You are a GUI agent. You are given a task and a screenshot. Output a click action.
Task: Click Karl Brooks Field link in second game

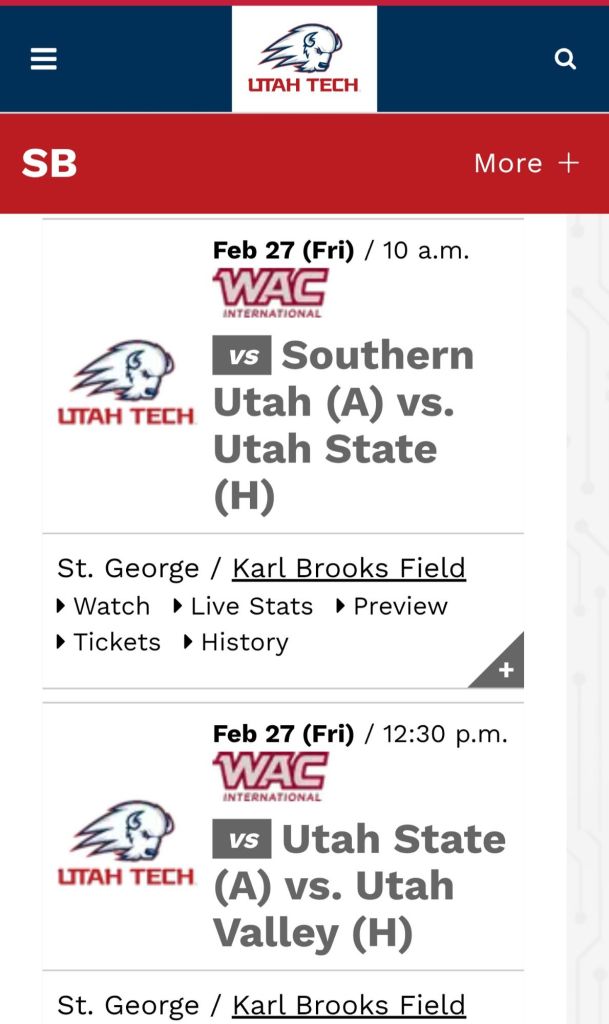click(348, 1004)
